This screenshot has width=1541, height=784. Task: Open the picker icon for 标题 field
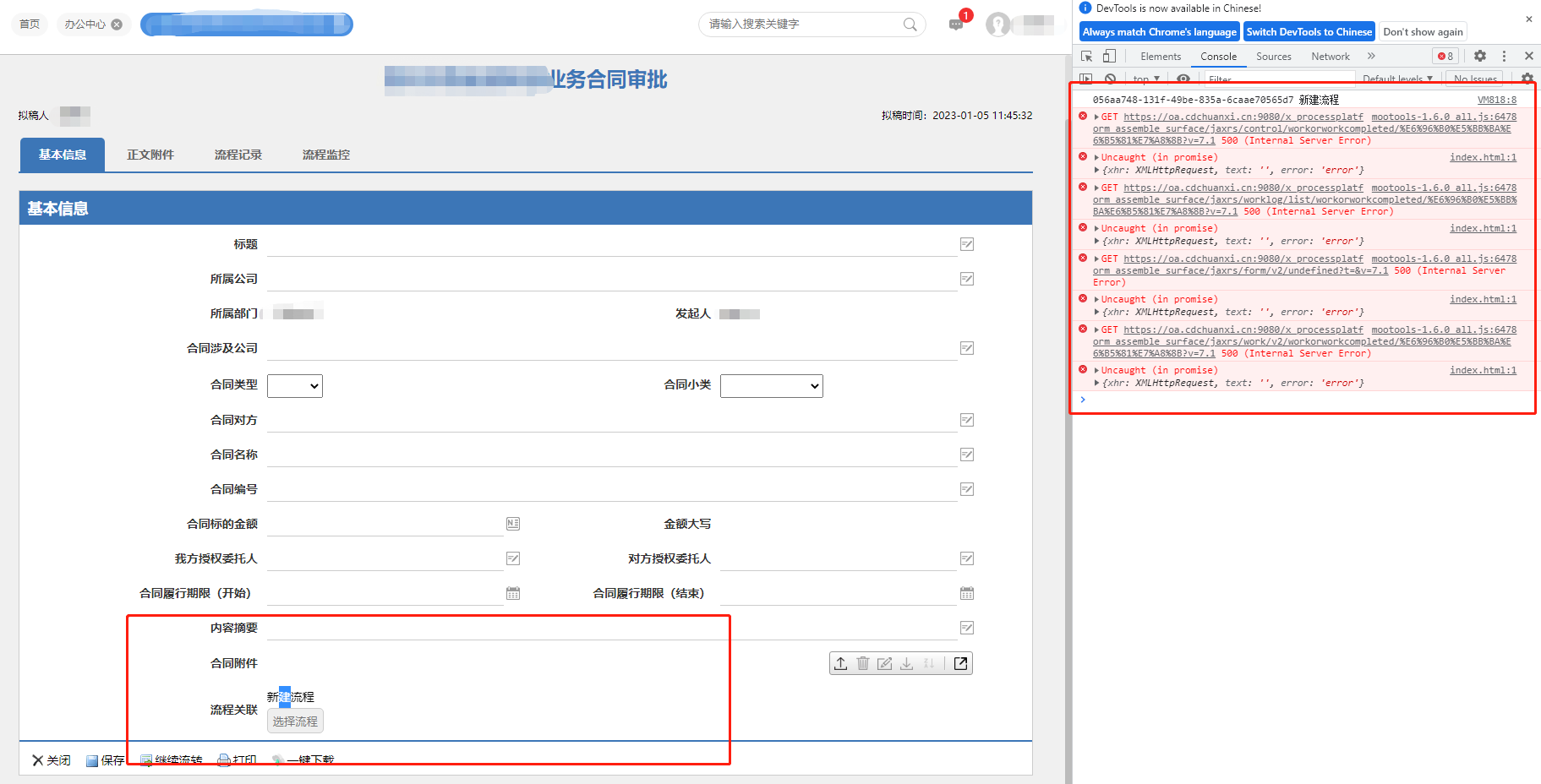tap(967, 244)
